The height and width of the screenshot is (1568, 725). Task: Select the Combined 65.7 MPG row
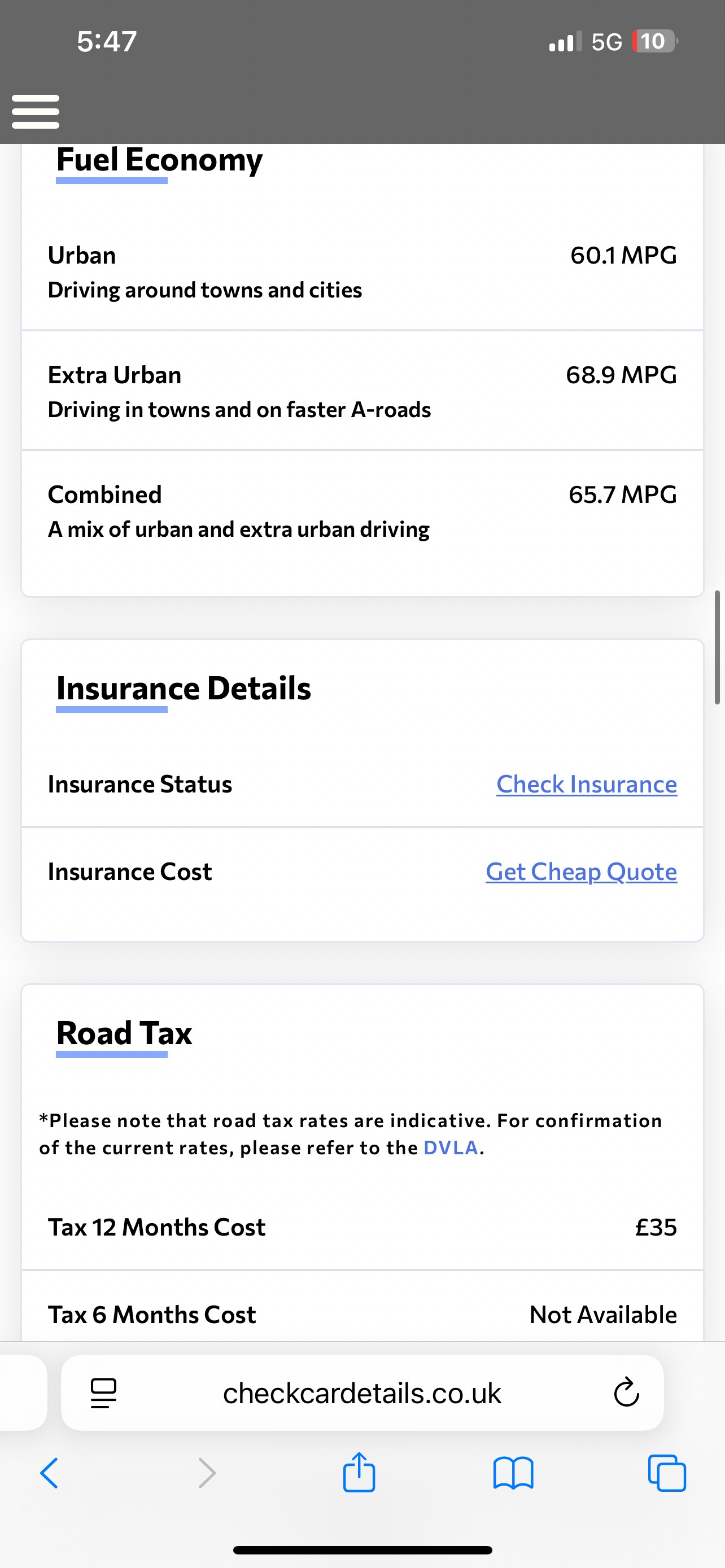pos(362,511)
